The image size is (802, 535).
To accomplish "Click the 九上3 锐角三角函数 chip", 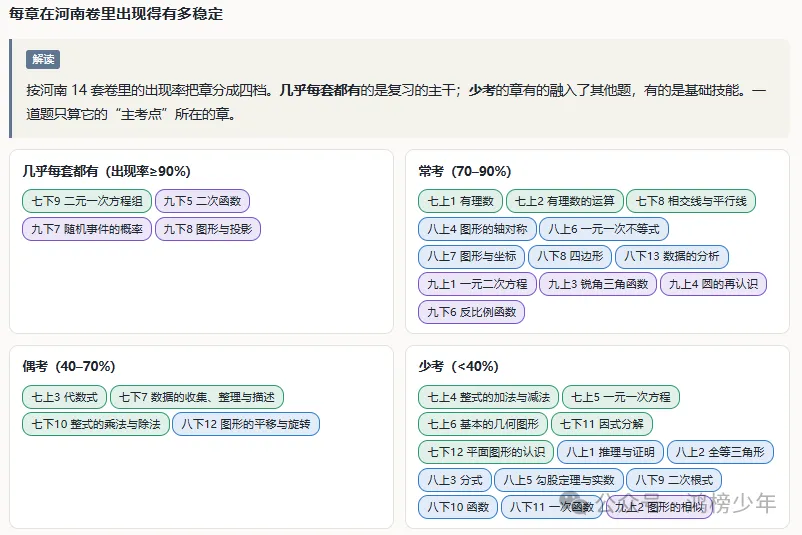I will tap(598, 284).
